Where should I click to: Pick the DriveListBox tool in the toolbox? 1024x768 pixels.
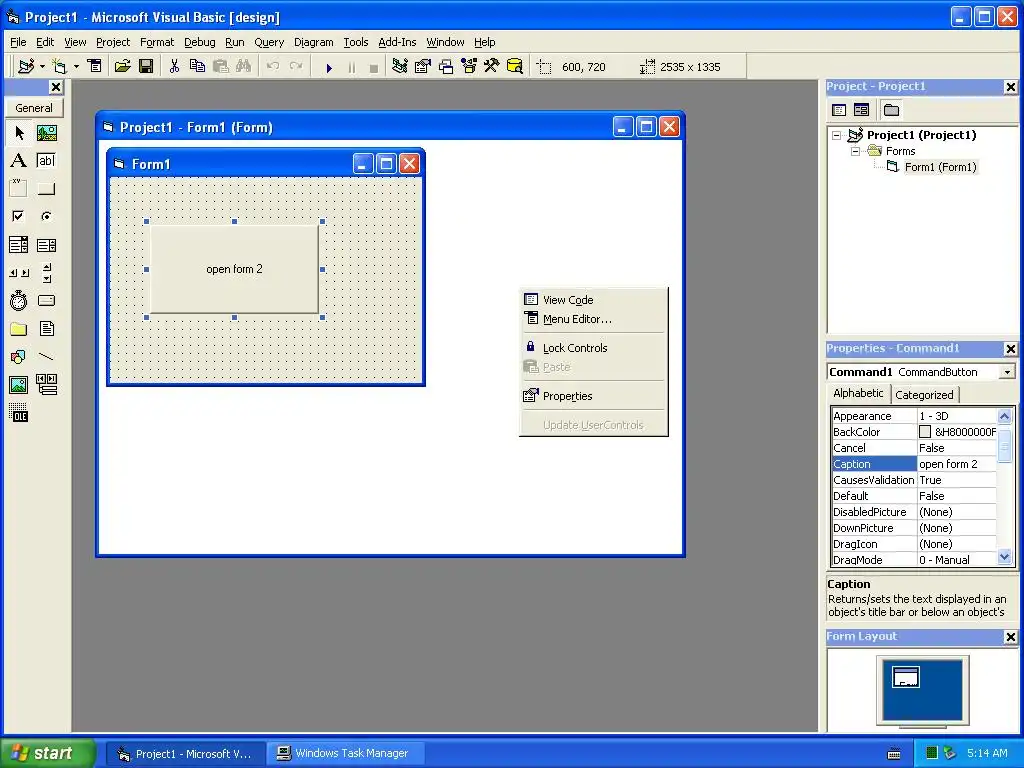click(46, 300)
